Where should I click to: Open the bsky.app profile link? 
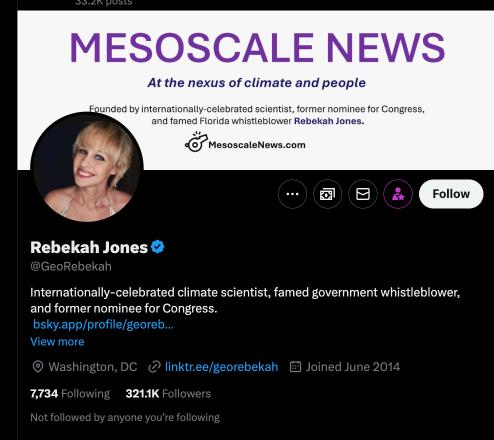(103, 324)
